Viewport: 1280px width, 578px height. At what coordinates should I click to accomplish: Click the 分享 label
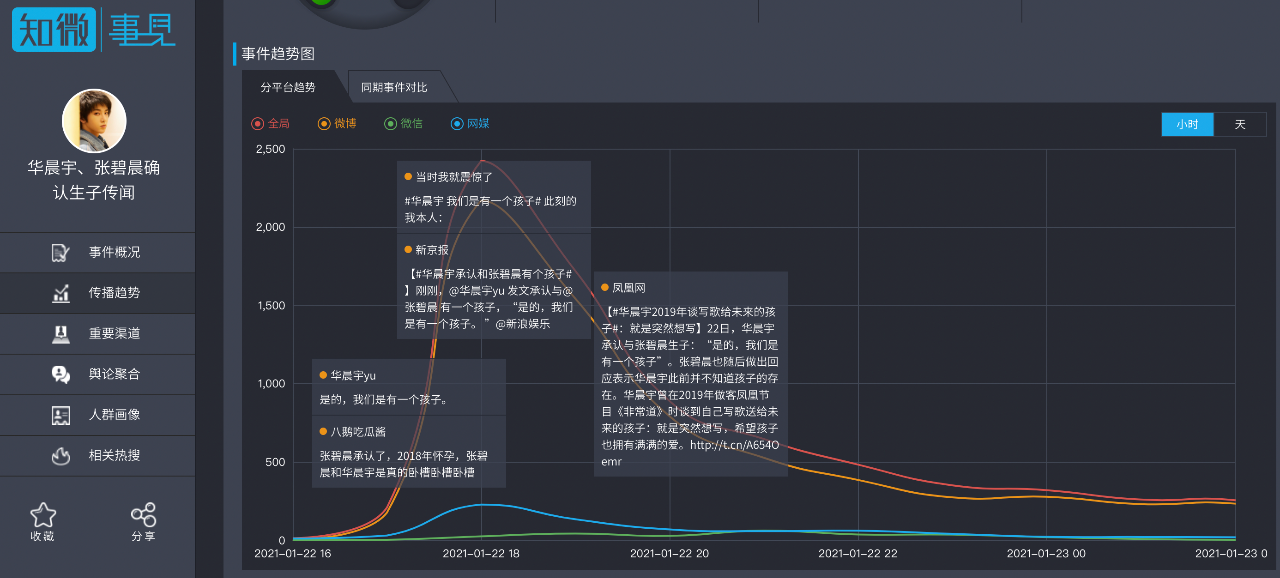click(x=144, y=537)
